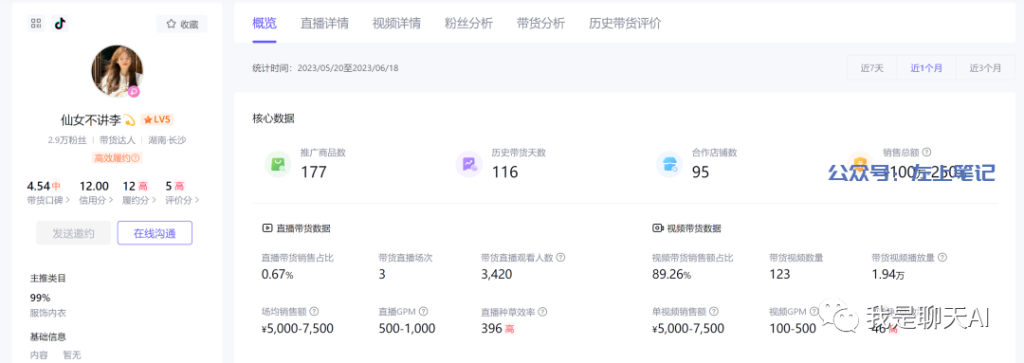Click the 95 合作店铺数 value

click(701, 172)
